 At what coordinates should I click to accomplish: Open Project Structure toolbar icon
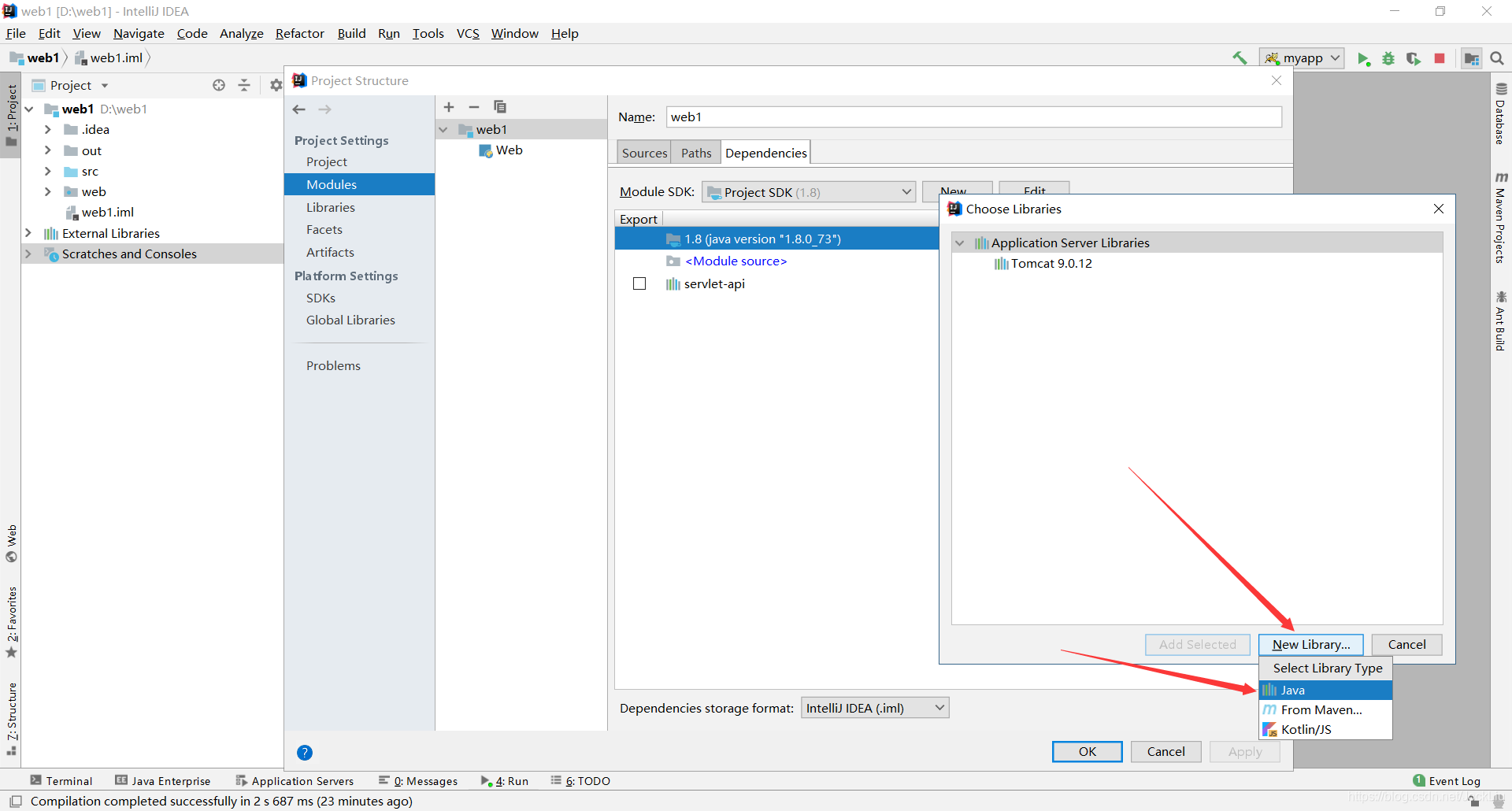point(1471,58)
